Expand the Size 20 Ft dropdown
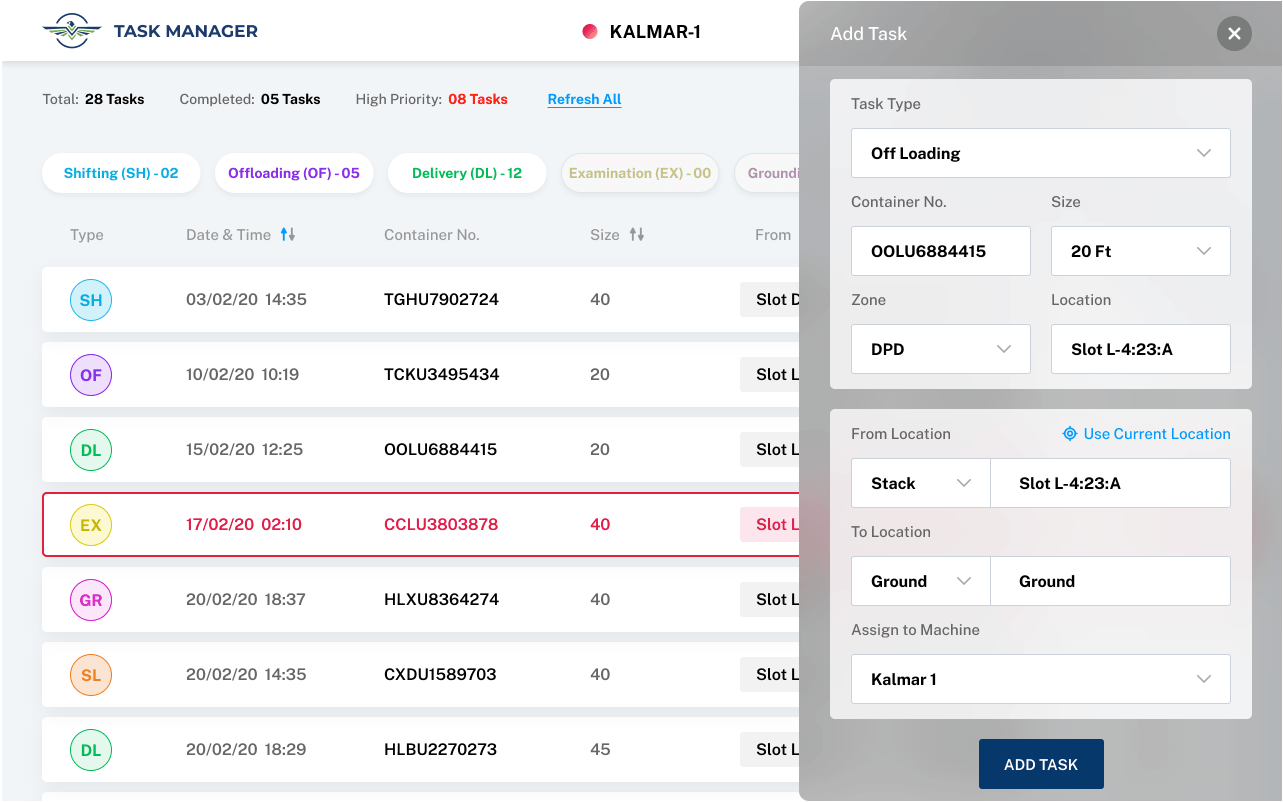The image size is (1283, 802). 1140,251
